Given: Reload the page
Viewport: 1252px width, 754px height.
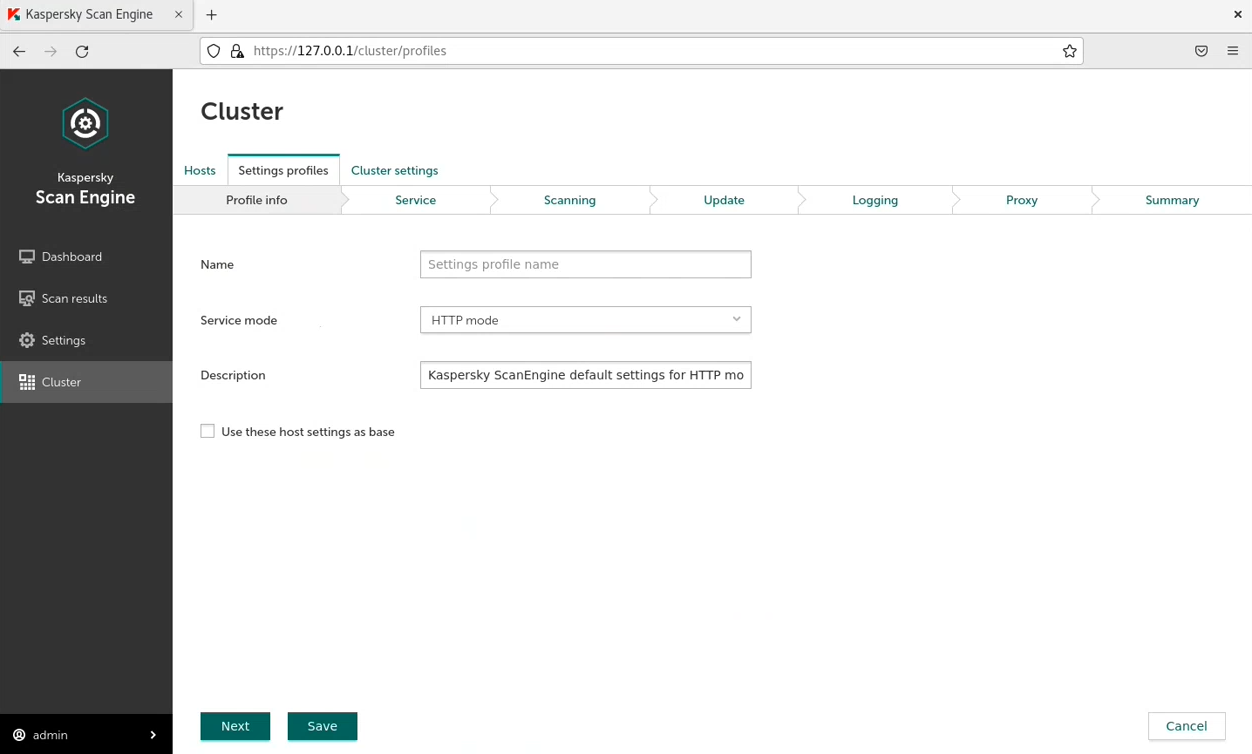Looking at the screenshot, I should [82, 51].
